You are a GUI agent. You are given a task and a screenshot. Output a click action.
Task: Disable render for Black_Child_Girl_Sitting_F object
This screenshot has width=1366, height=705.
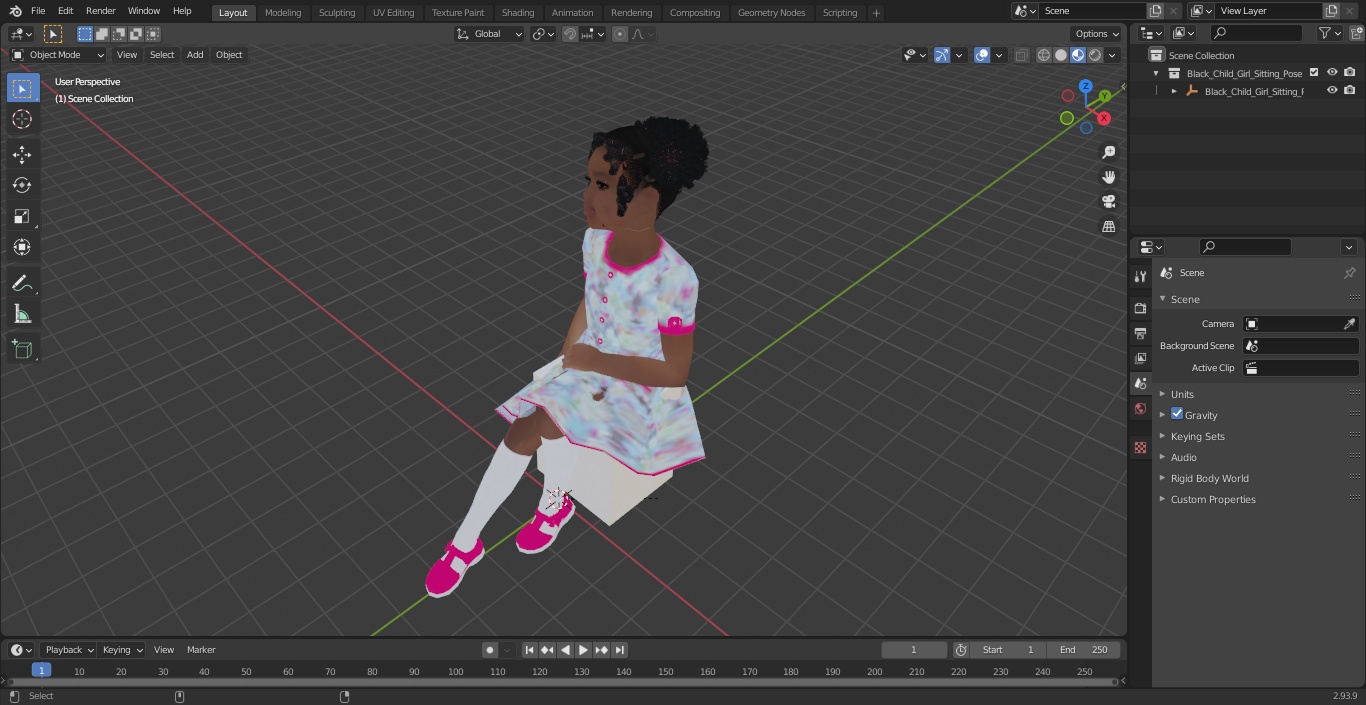1350,91
